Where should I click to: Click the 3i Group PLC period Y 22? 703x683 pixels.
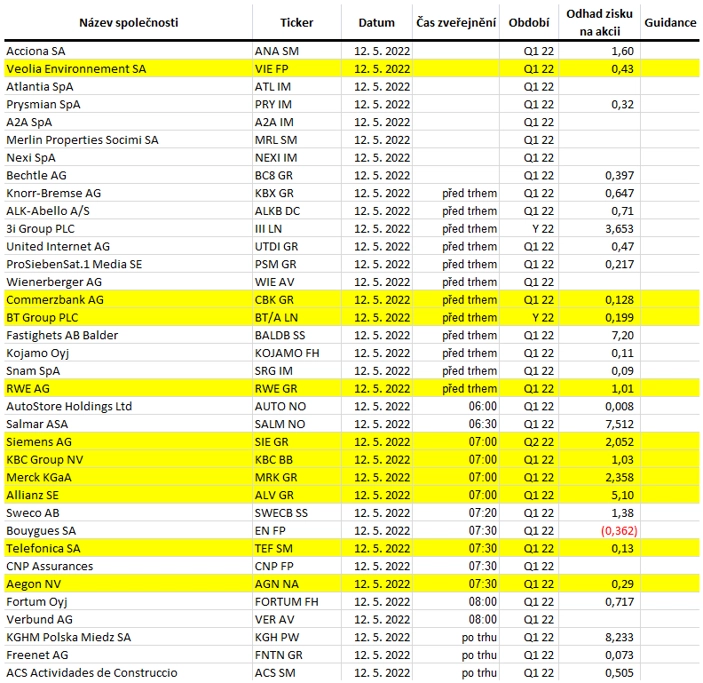(542, 229)
